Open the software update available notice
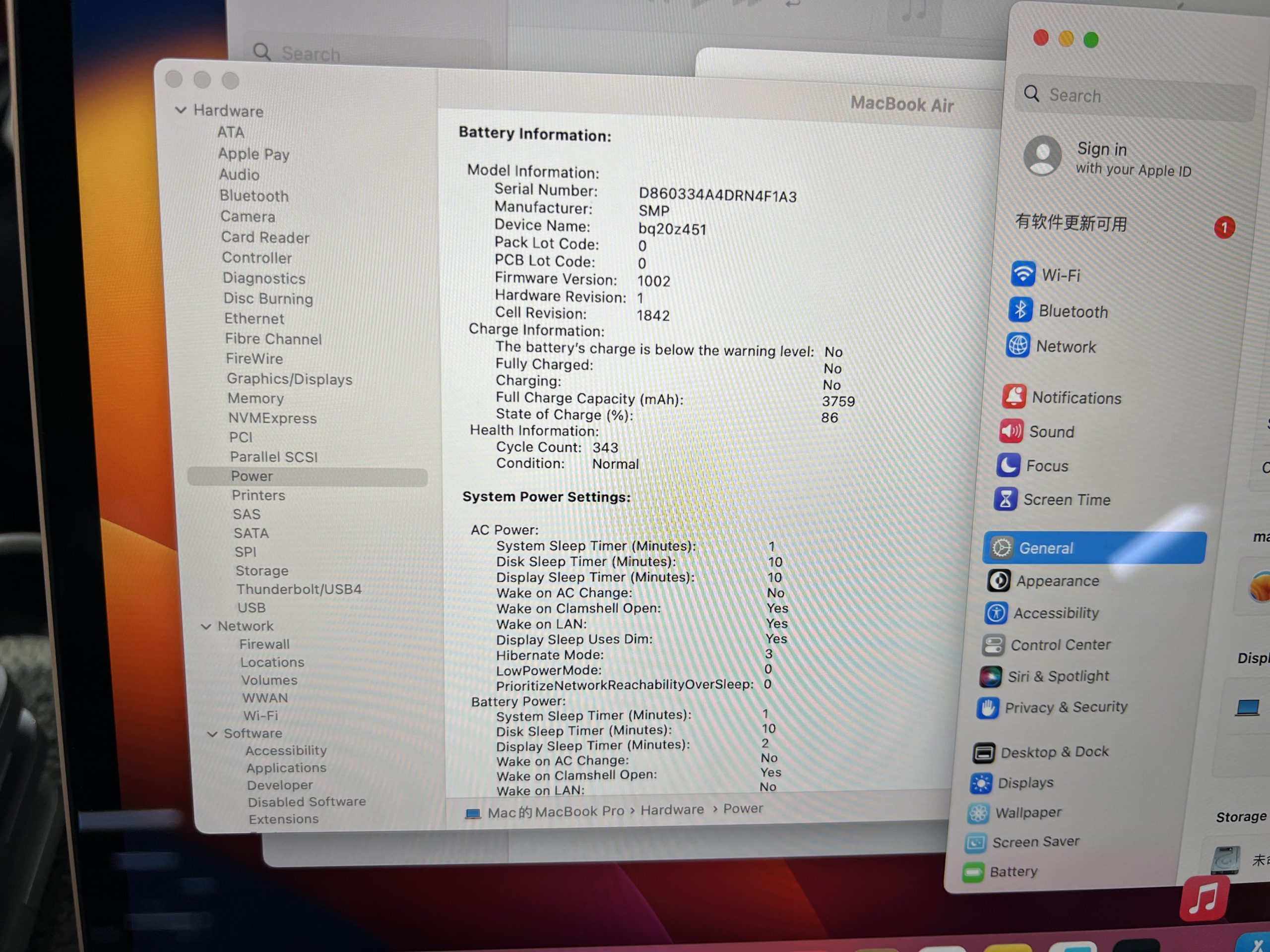The height and width of the screenshot is (952, 1270). point(1072,223)
